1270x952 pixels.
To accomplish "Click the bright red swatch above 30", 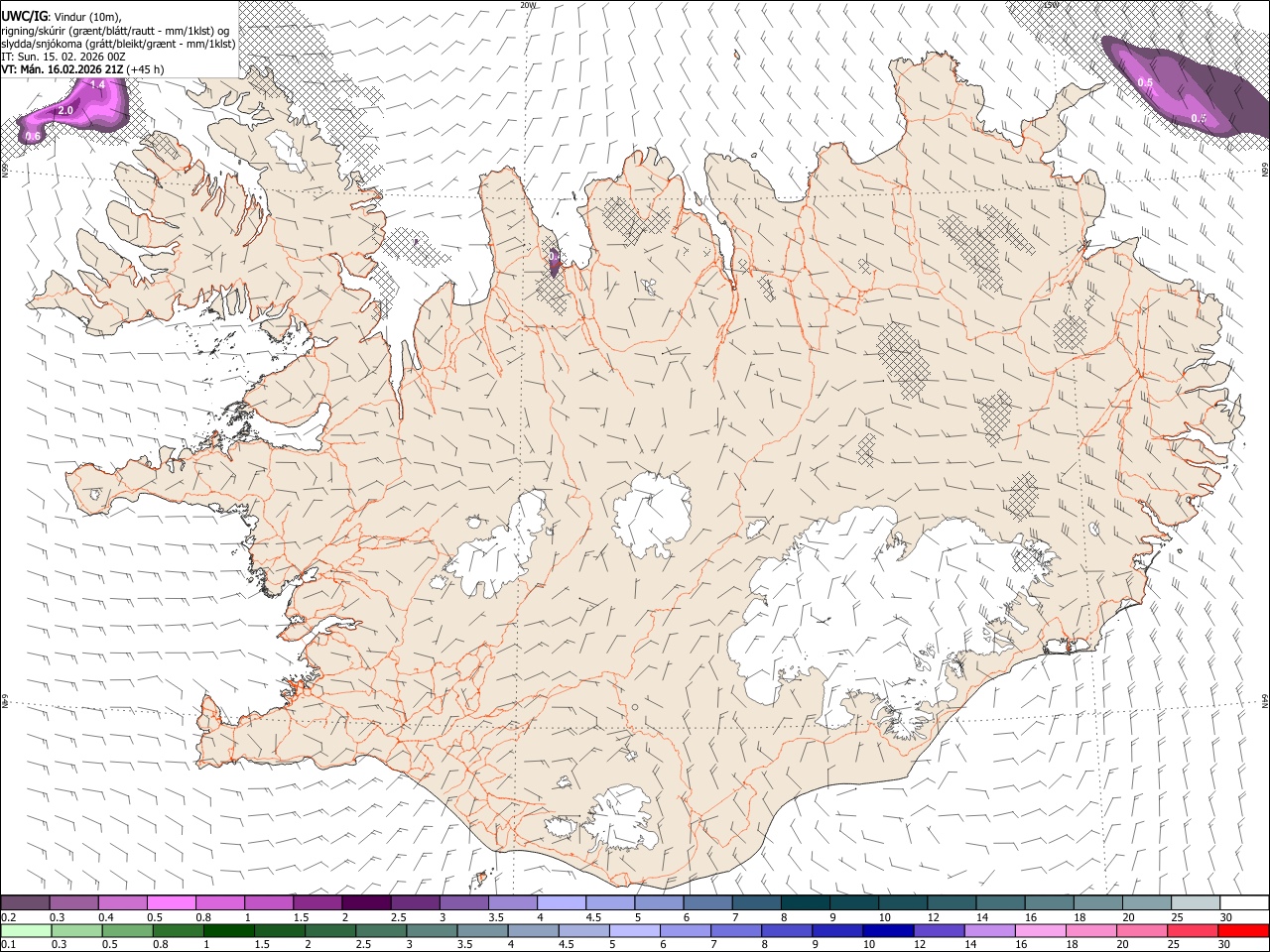I will [1243, 930].
